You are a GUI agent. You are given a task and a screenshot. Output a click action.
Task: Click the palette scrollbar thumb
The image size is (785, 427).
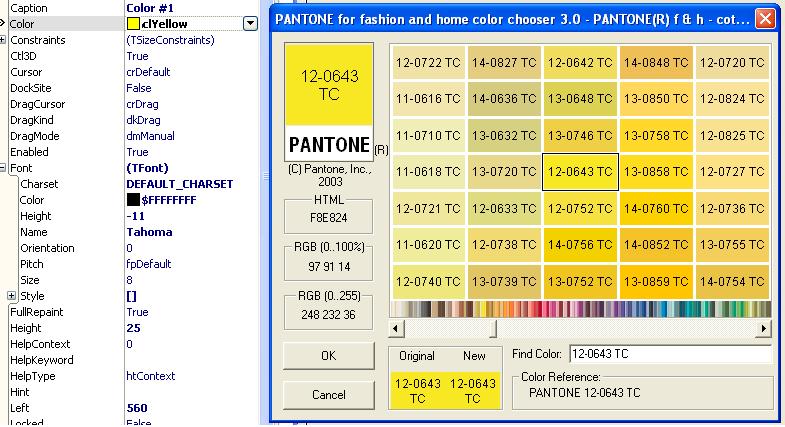[493, 328]
